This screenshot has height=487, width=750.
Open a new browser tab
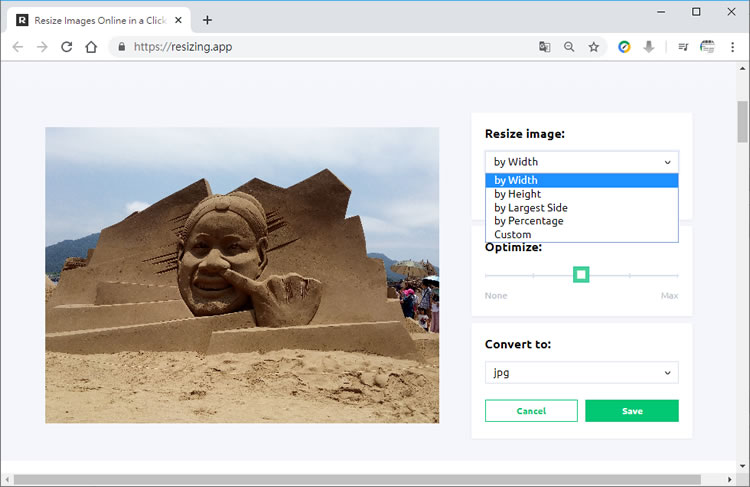pos(207,20)
